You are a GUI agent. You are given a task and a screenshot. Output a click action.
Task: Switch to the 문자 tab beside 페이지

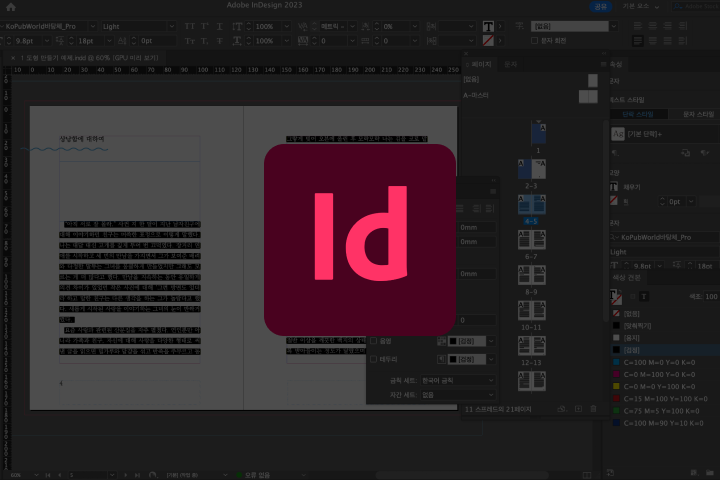tap(511, 64)
